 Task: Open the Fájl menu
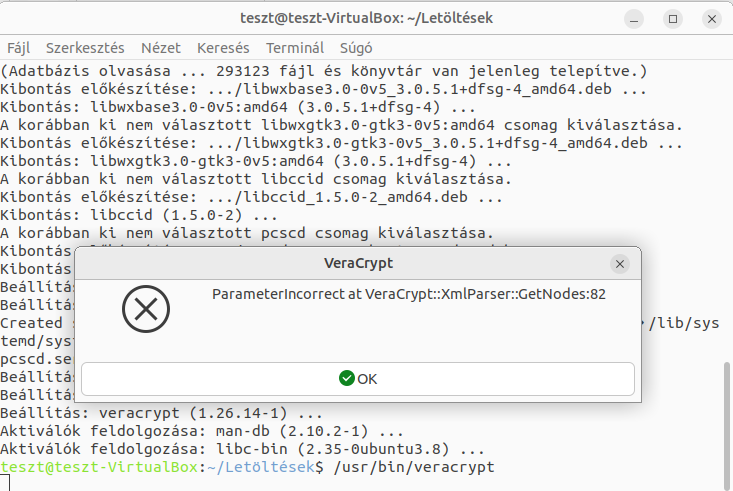pos(19,48)
